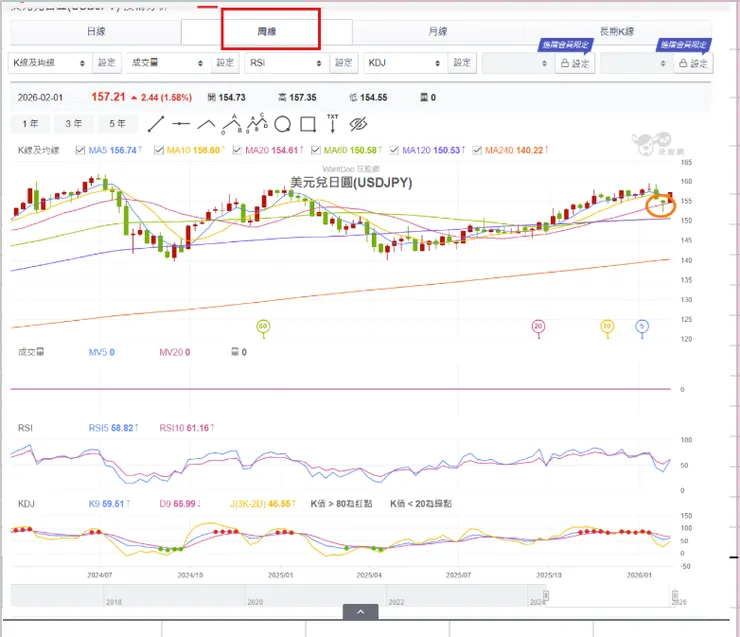Screen dimensions: 740x637
Task: Uncheck the MA240 moving average checkbox
Action: point(477,150)
